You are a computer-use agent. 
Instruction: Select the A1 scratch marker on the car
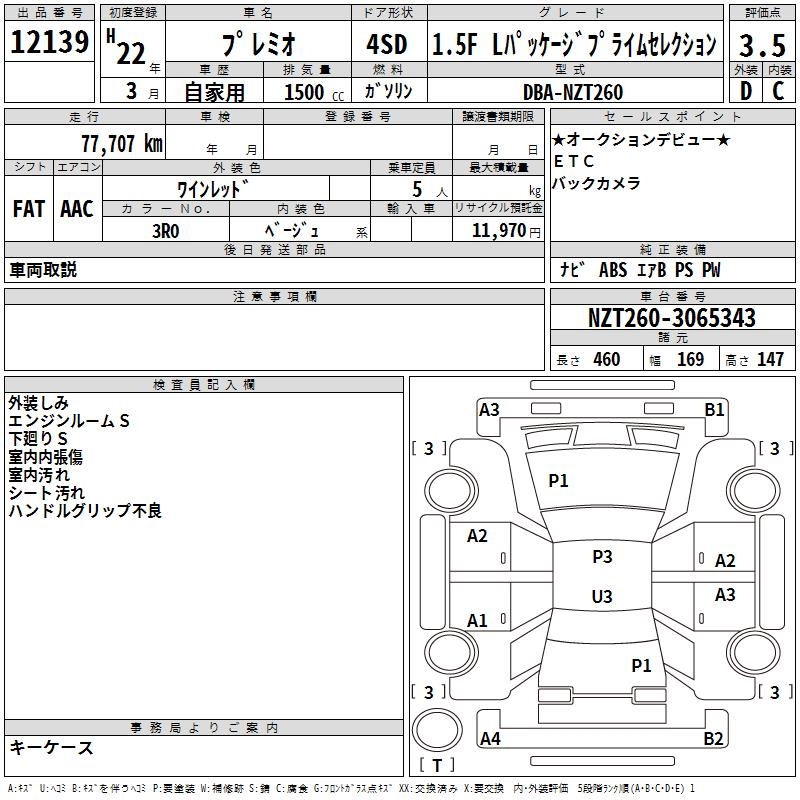pos(478,620)
